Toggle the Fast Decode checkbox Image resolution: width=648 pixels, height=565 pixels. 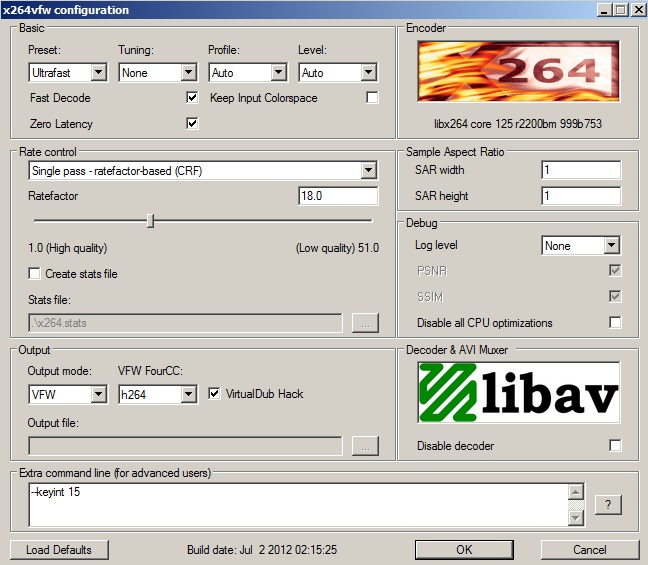pyautogui.click(x=192, y=98)
